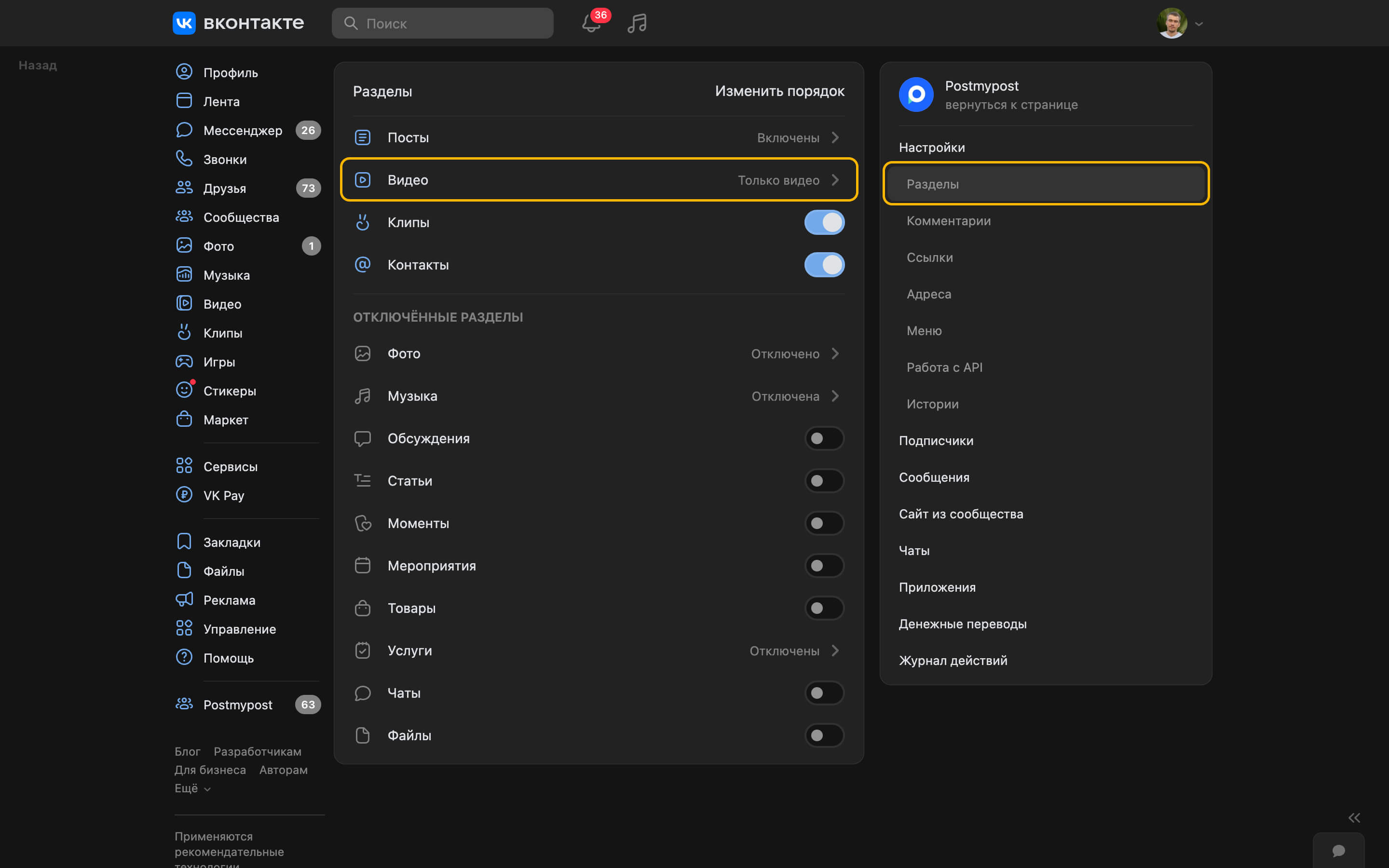Screen dimensions: 1389x868
Task: Enable the Обсуждения section toggle
Action: tap(824, 439)
